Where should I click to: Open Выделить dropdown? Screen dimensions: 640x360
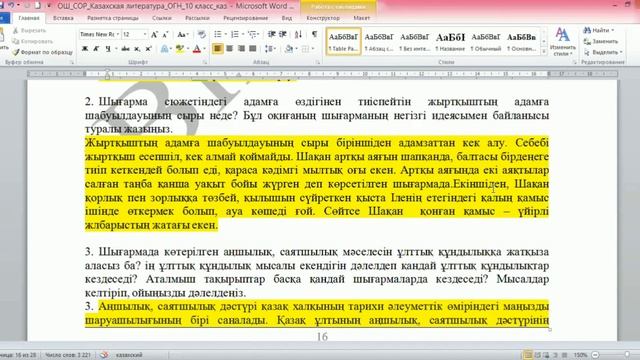(603, 52)
